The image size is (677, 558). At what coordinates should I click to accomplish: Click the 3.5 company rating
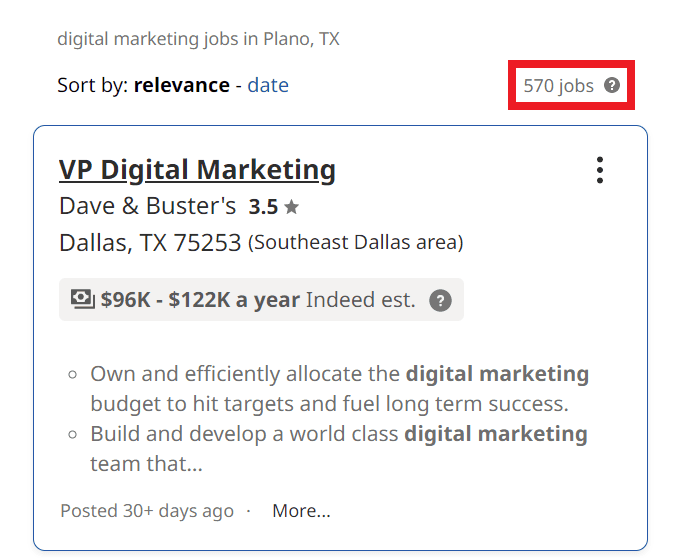click(263, 206)
